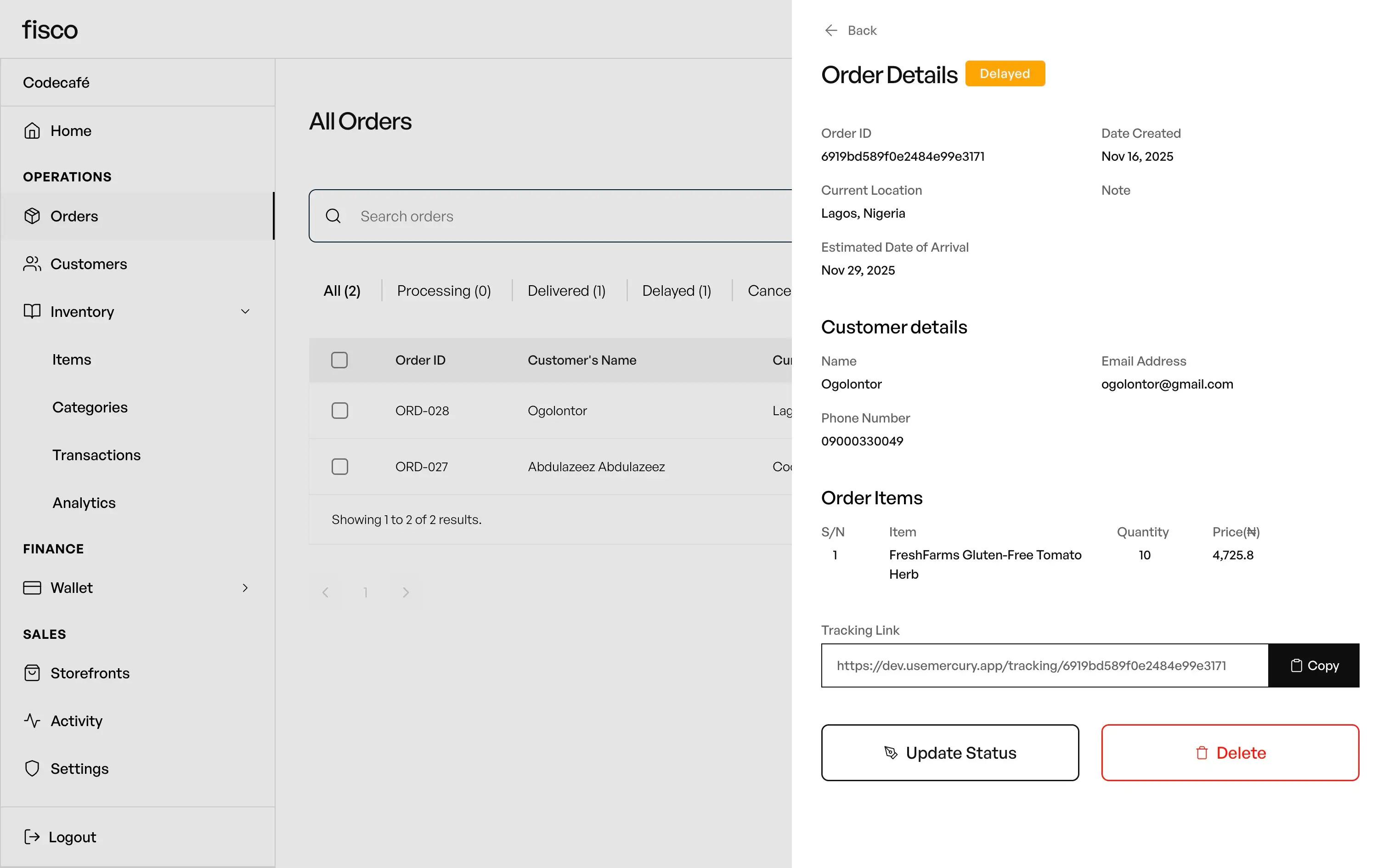Viewport: 1389px width, 868px height.
Task: Click the search magnifier in the orders search bar
Action: 333,216
